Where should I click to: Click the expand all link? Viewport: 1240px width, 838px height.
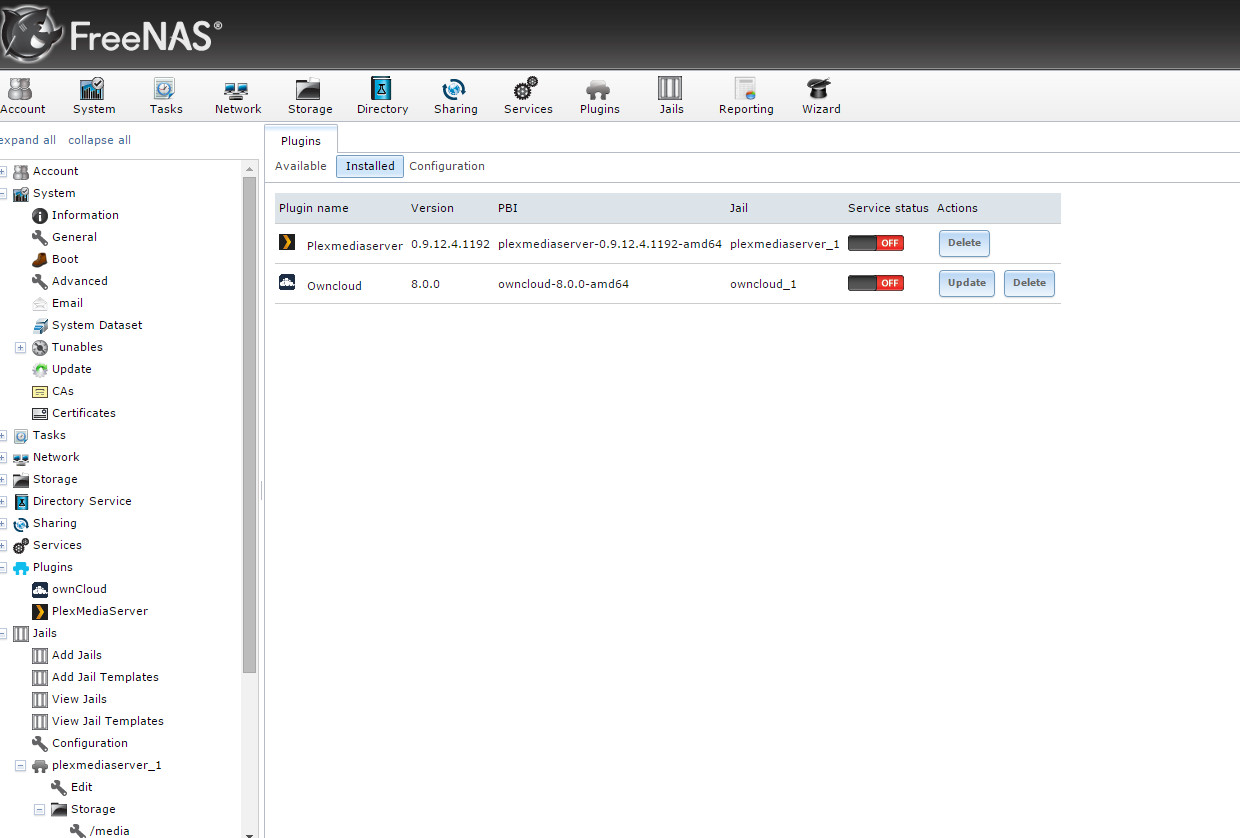28,140
